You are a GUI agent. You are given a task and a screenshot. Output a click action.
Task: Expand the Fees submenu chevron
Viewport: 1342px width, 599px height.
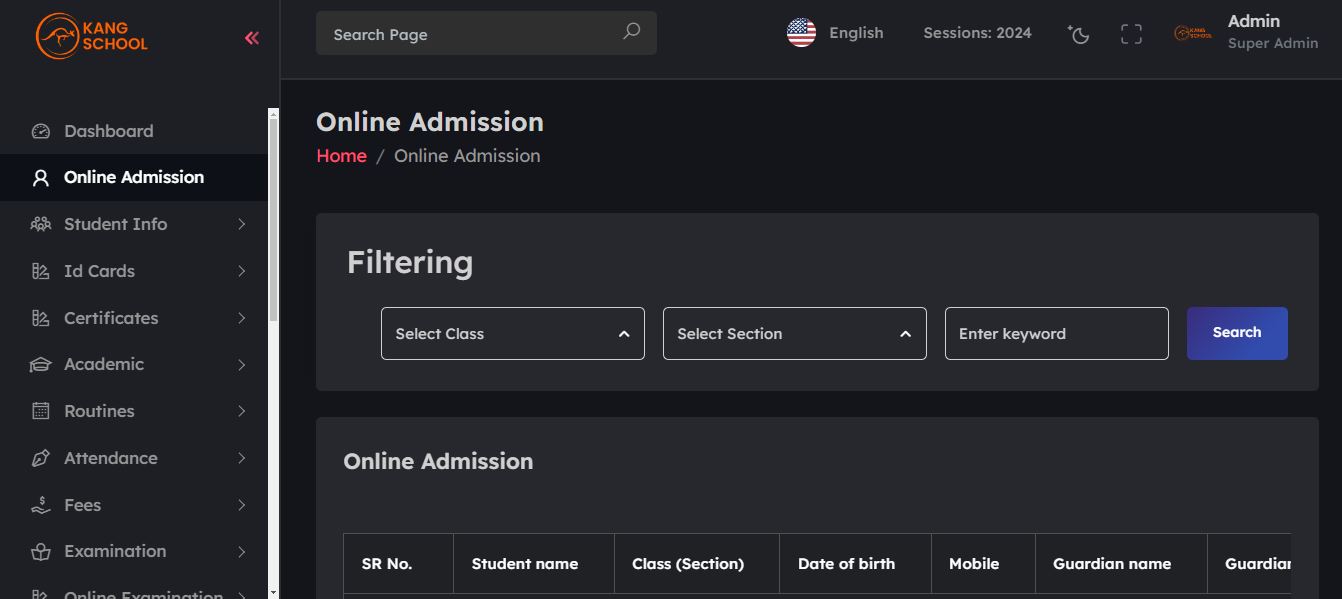[x=241, y=505]
